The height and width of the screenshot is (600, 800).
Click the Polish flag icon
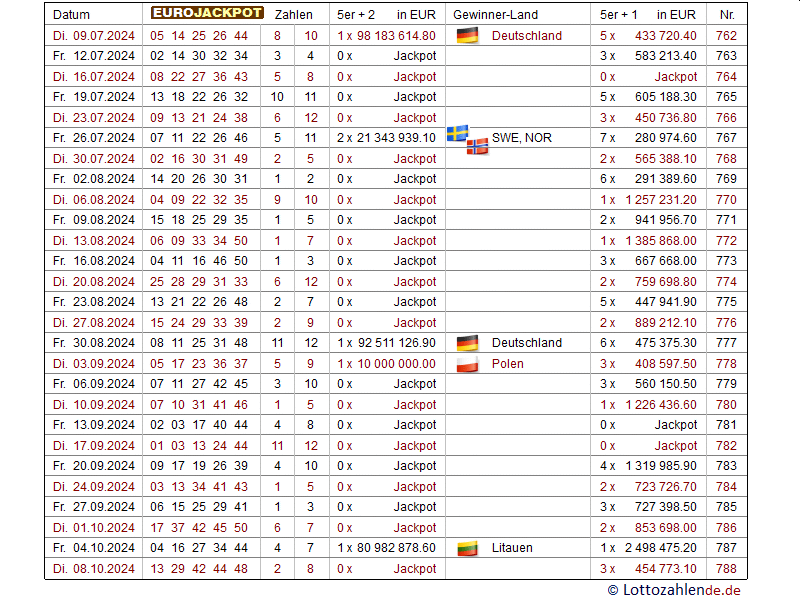466,364
